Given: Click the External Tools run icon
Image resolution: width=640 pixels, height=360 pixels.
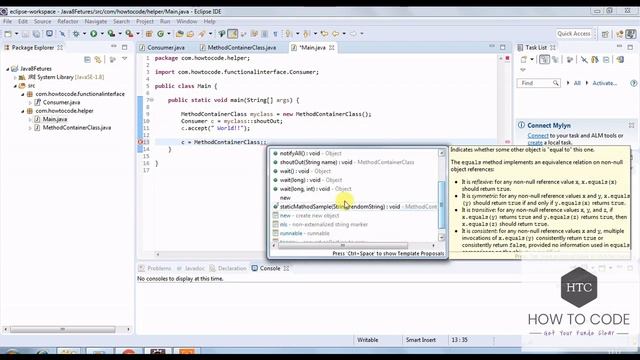Looking at the screenshot, I should point(129,34).
